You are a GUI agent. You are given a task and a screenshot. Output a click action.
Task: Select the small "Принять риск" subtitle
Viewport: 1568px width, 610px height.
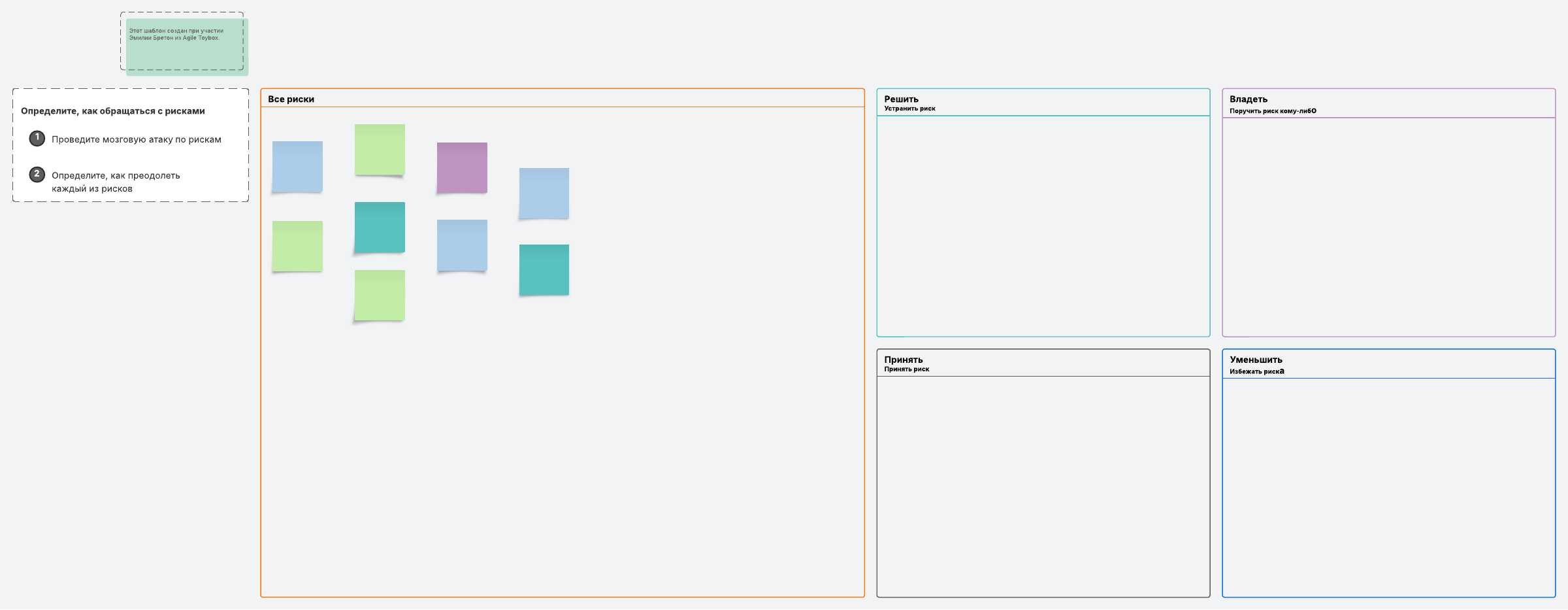906,369
